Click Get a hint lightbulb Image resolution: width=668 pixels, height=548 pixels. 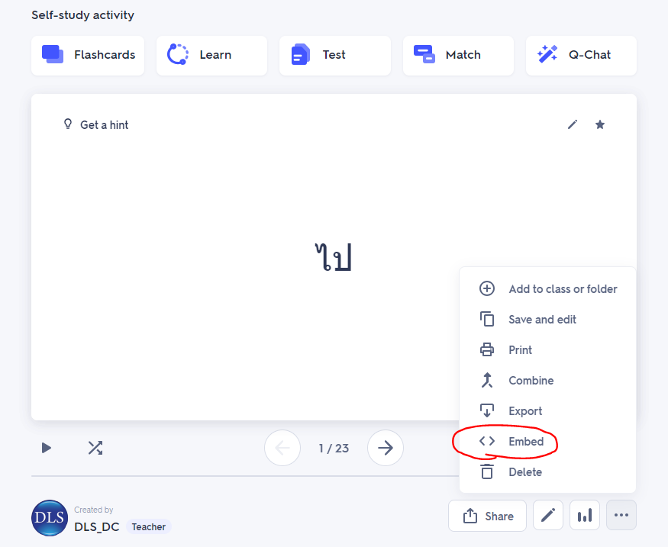[x=68, y=124]
